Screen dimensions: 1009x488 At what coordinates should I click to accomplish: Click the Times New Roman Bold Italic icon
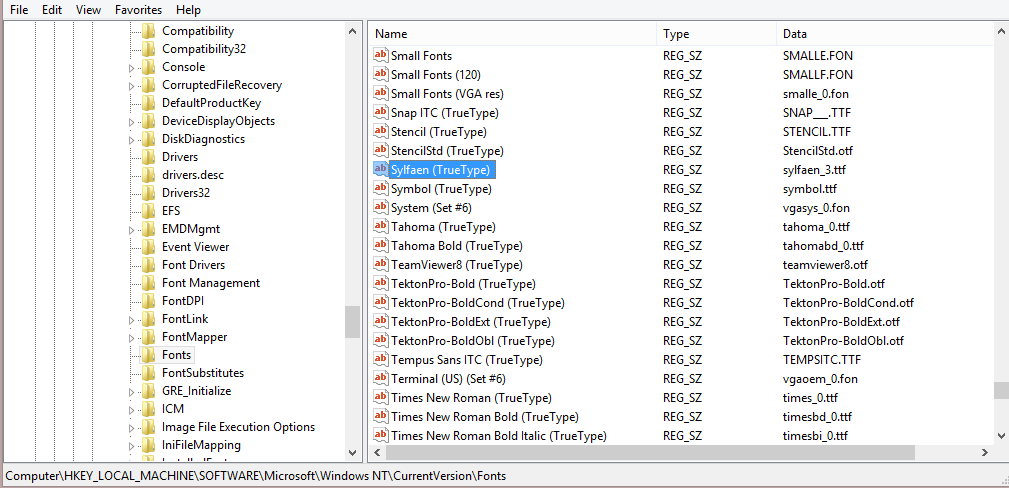(380, 435)
